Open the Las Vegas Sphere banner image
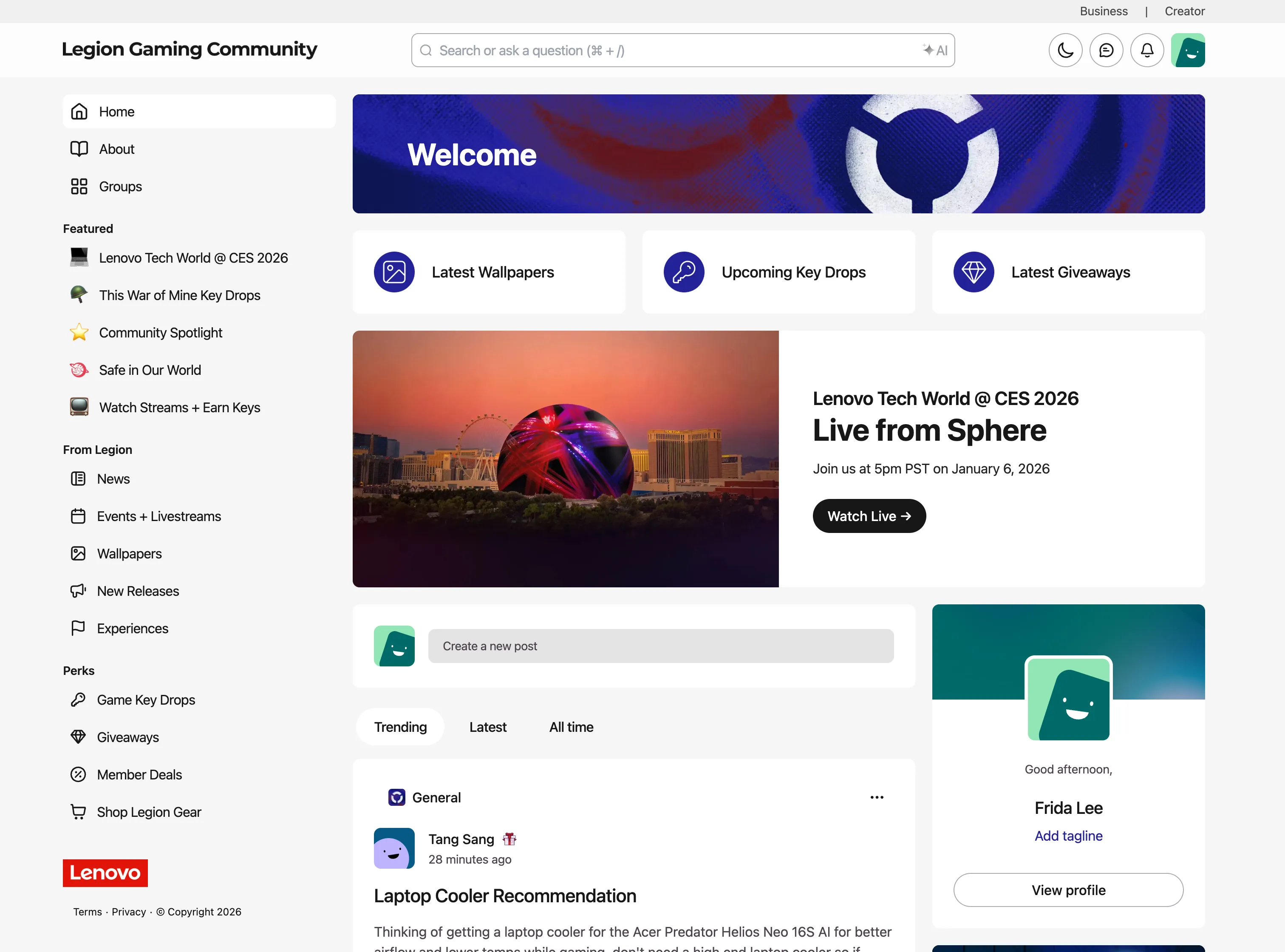Screen dimensions: 1285x952 [565, 459]
